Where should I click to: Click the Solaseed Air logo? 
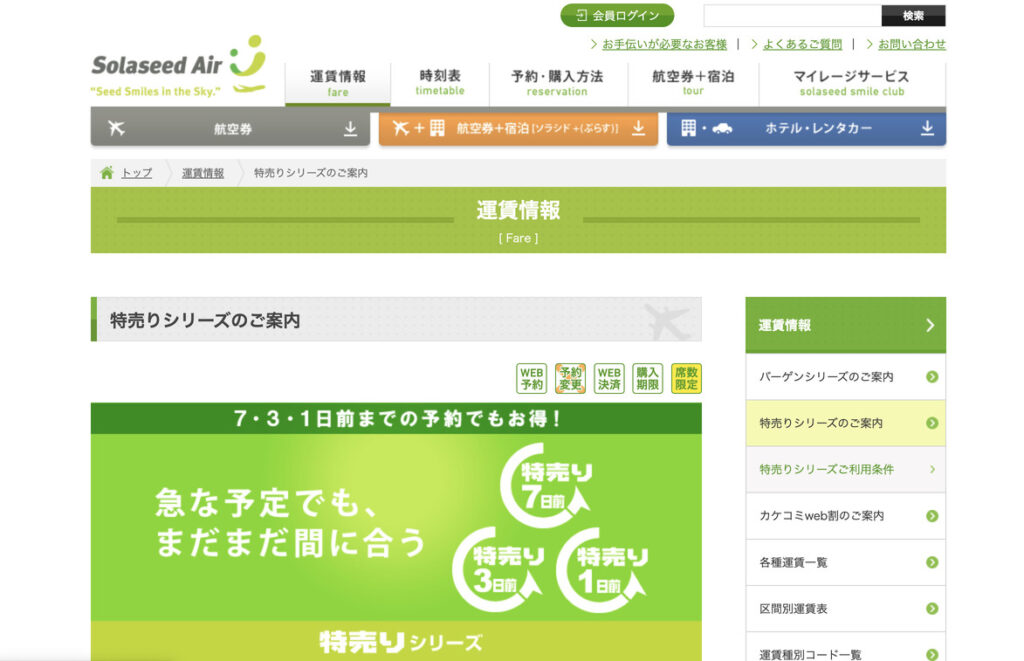point(179,65)
